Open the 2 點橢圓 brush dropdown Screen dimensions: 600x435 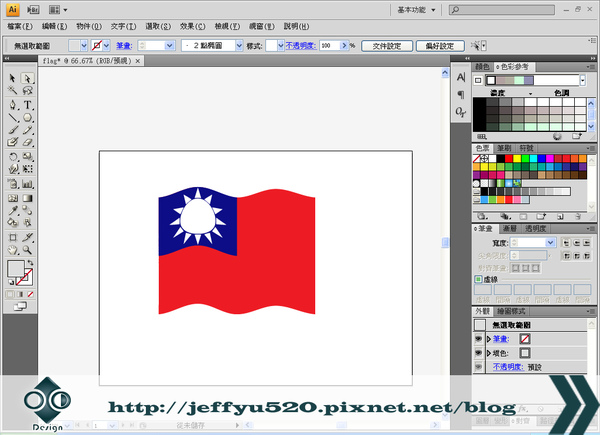[x=239, y=46]
